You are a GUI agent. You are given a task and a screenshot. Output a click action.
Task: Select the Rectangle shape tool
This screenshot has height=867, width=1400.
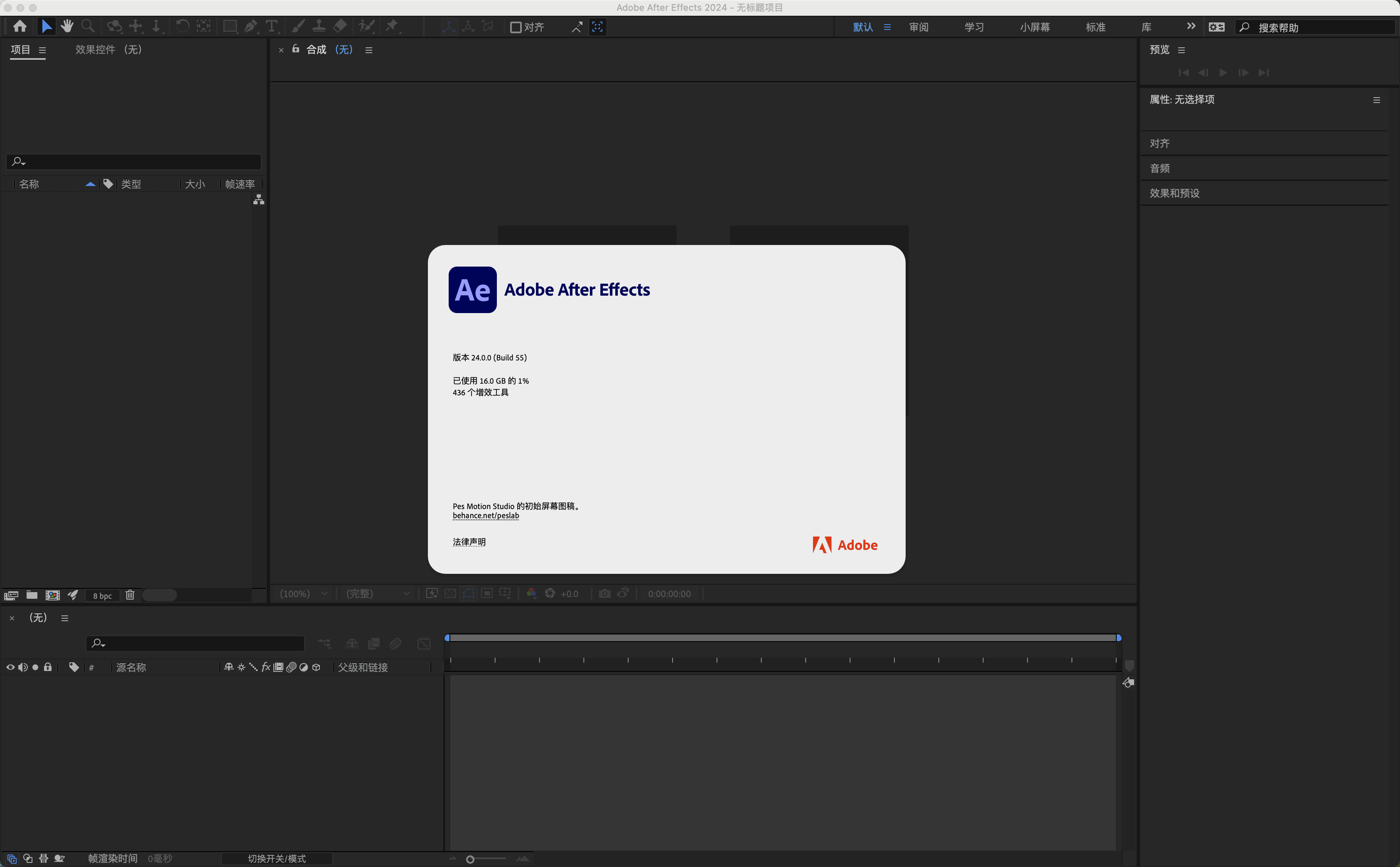pos(230,27)
